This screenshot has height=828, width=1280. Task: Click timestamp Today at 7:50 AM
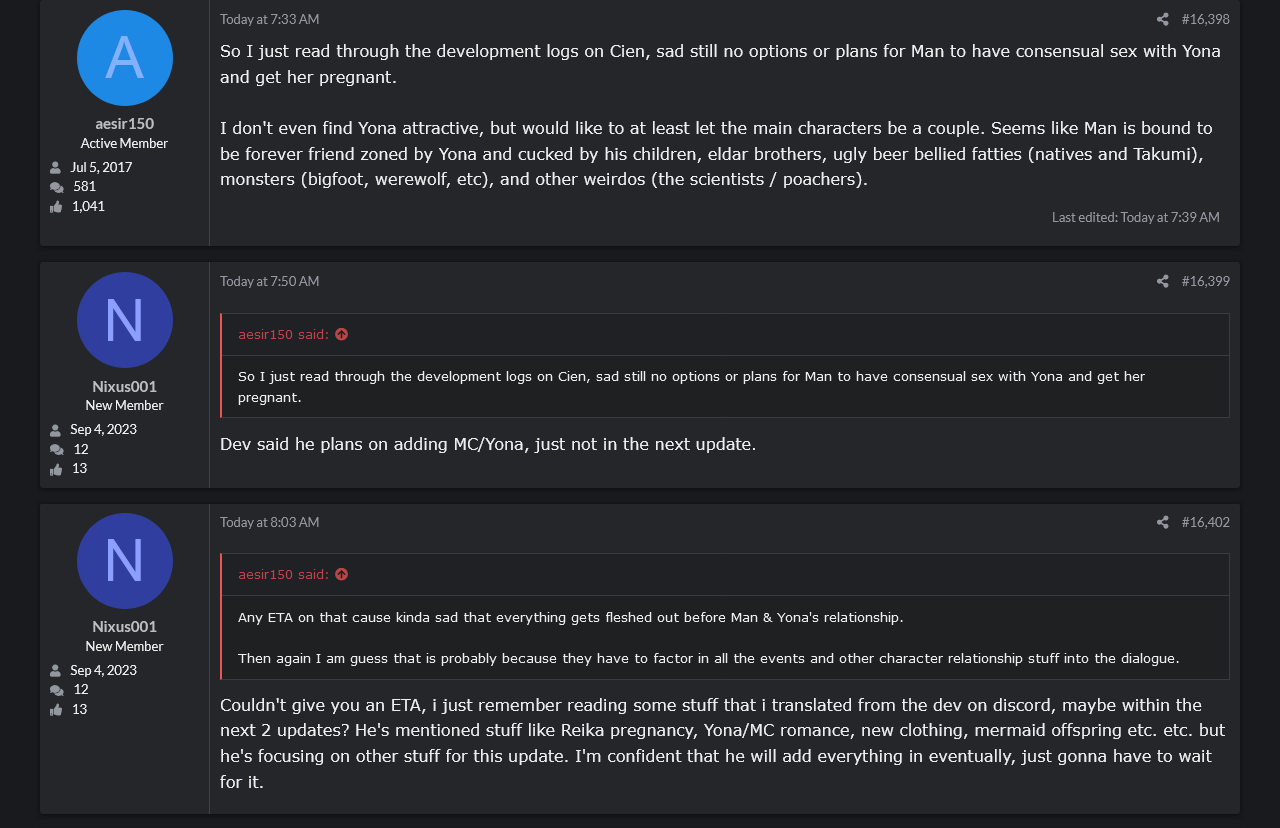270,281
